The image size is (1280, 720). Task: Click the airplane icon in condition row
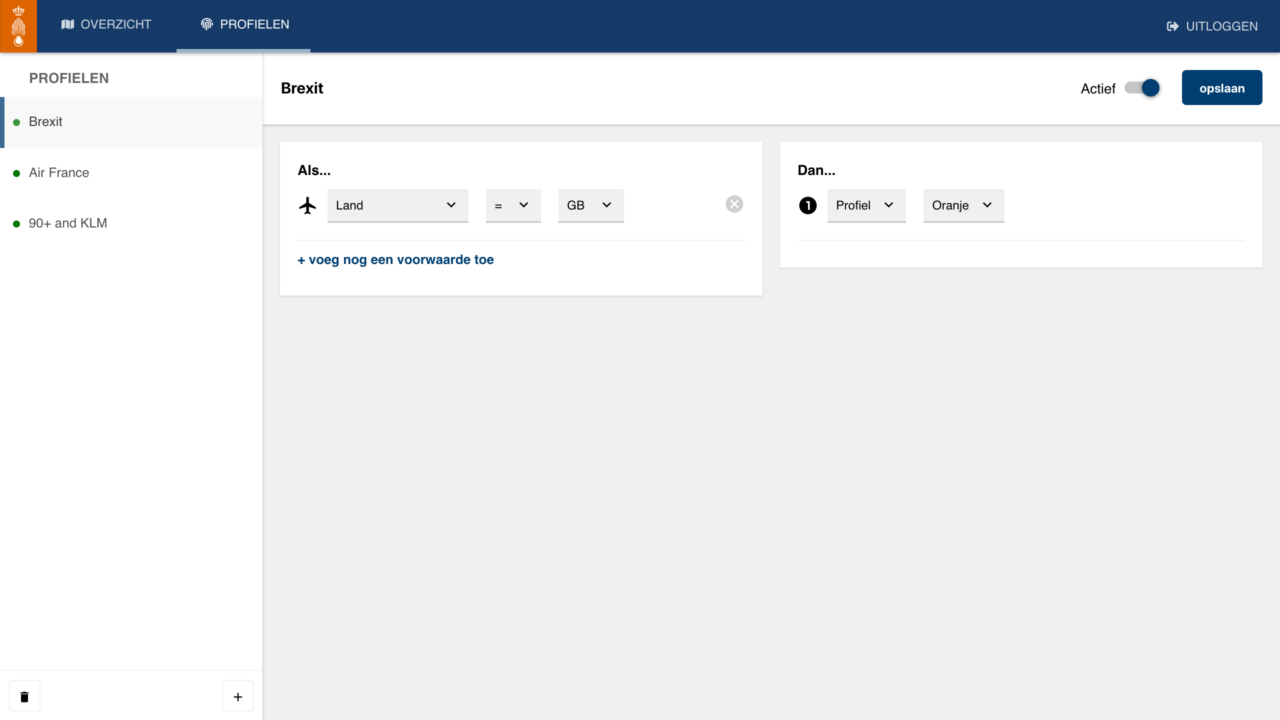308,205
